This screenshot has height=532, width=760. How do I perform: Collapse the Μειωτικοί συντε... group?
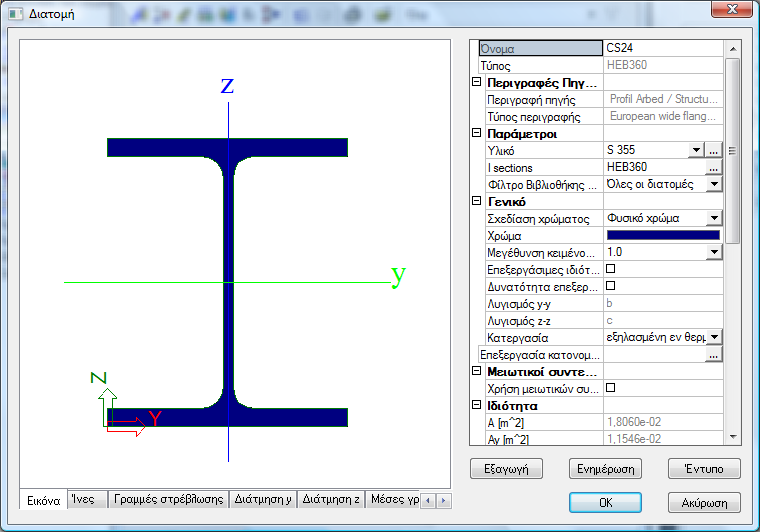[476, 371]
